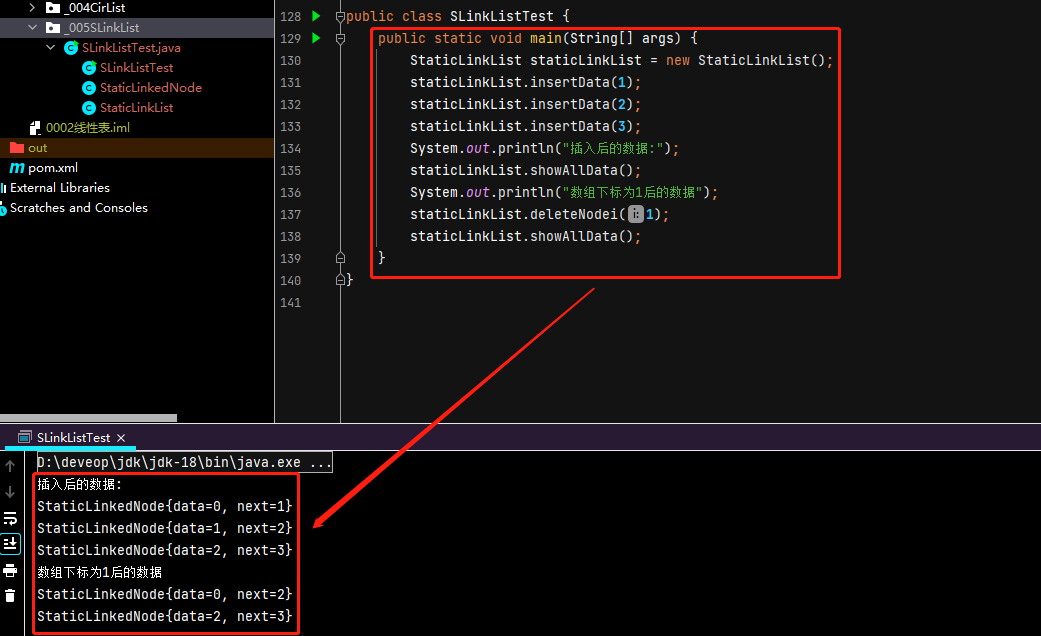This screenshot has height=636, width=1041.
Task: Click console line '数组下标为1后的数据'
Action: click(x=100, y=572)
